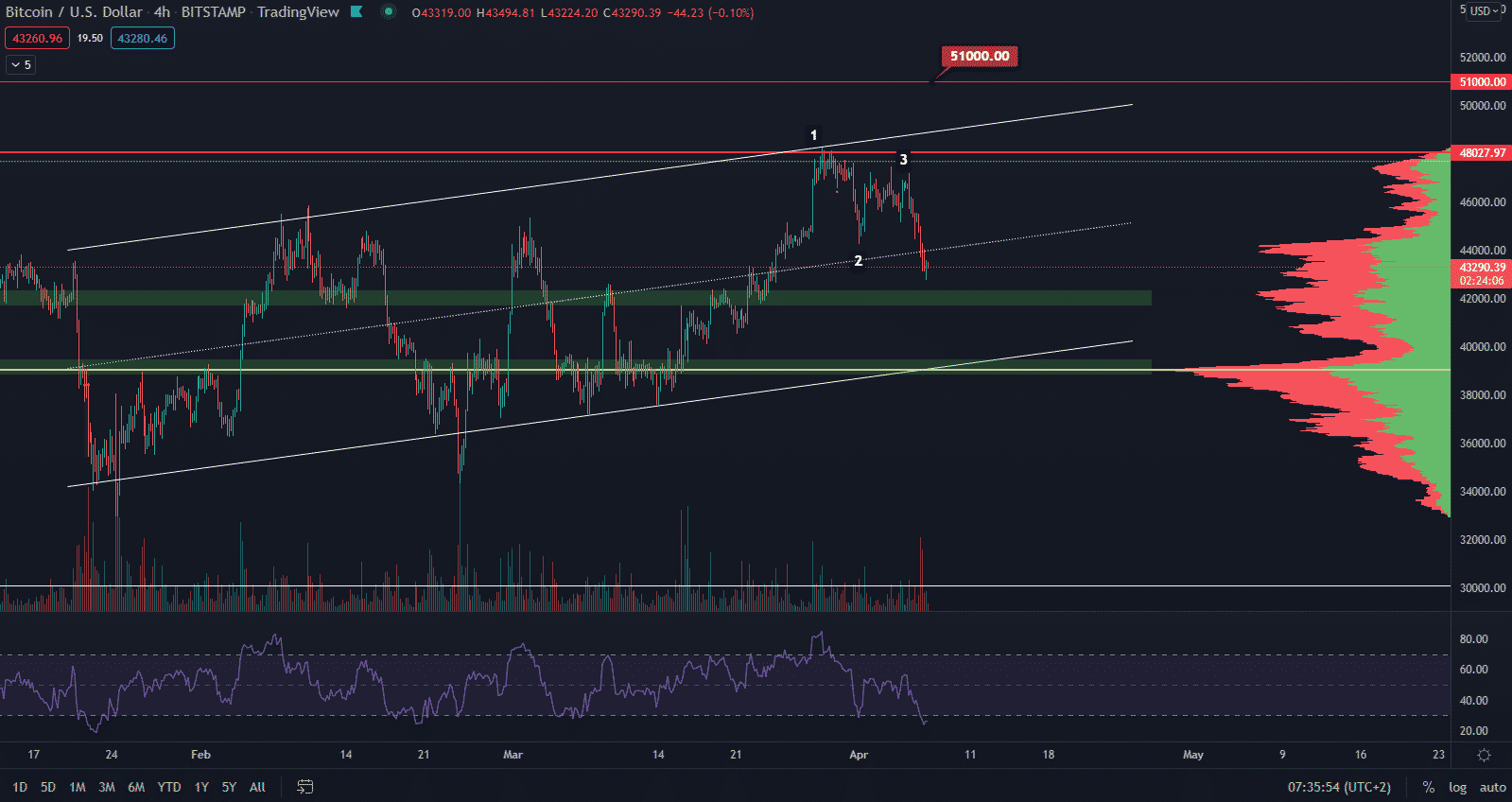Viewport: 1512px width, 802px height.
Task: Click the 51000.00 price callout label
Action: click(x=980, y=57)
